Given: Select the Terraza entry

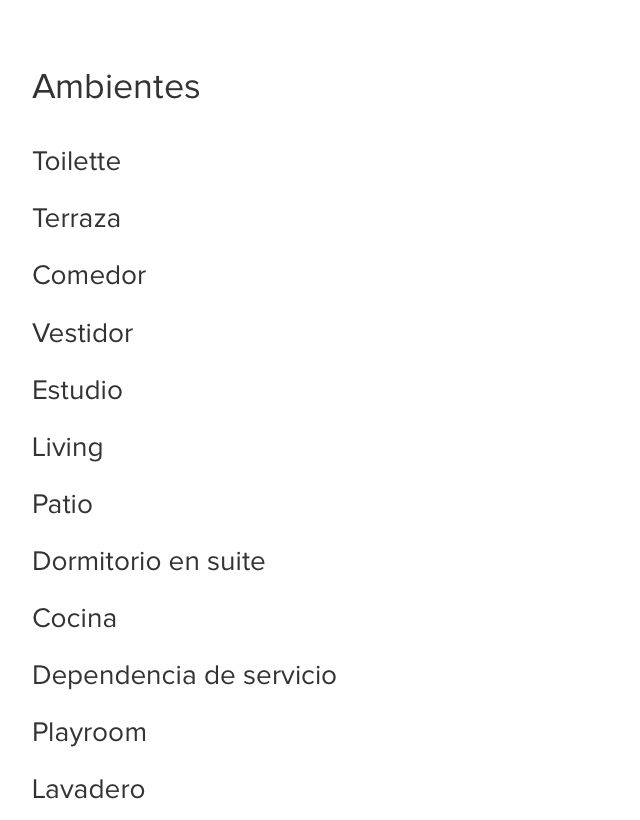Looking at the screenshot, I should [x=76, y=218].
